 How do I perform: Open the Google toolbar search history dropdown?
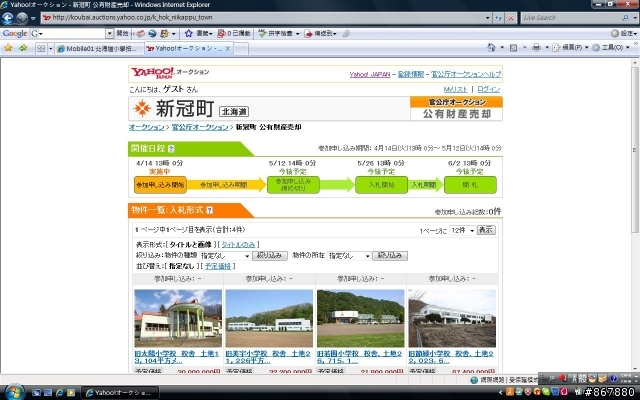[109, 33]
